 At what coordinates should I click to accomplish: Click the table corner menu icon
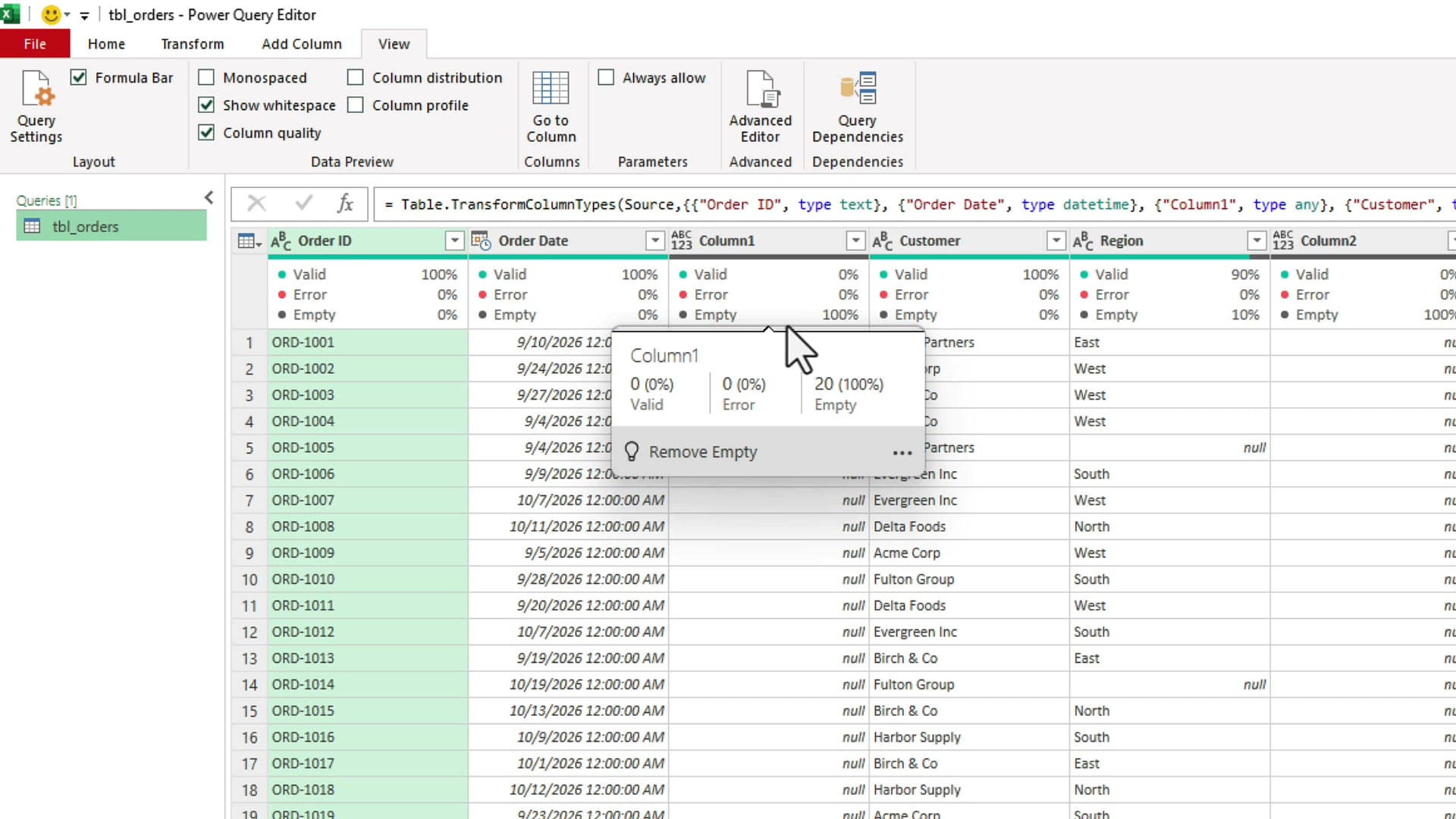[x=249, y=241]
